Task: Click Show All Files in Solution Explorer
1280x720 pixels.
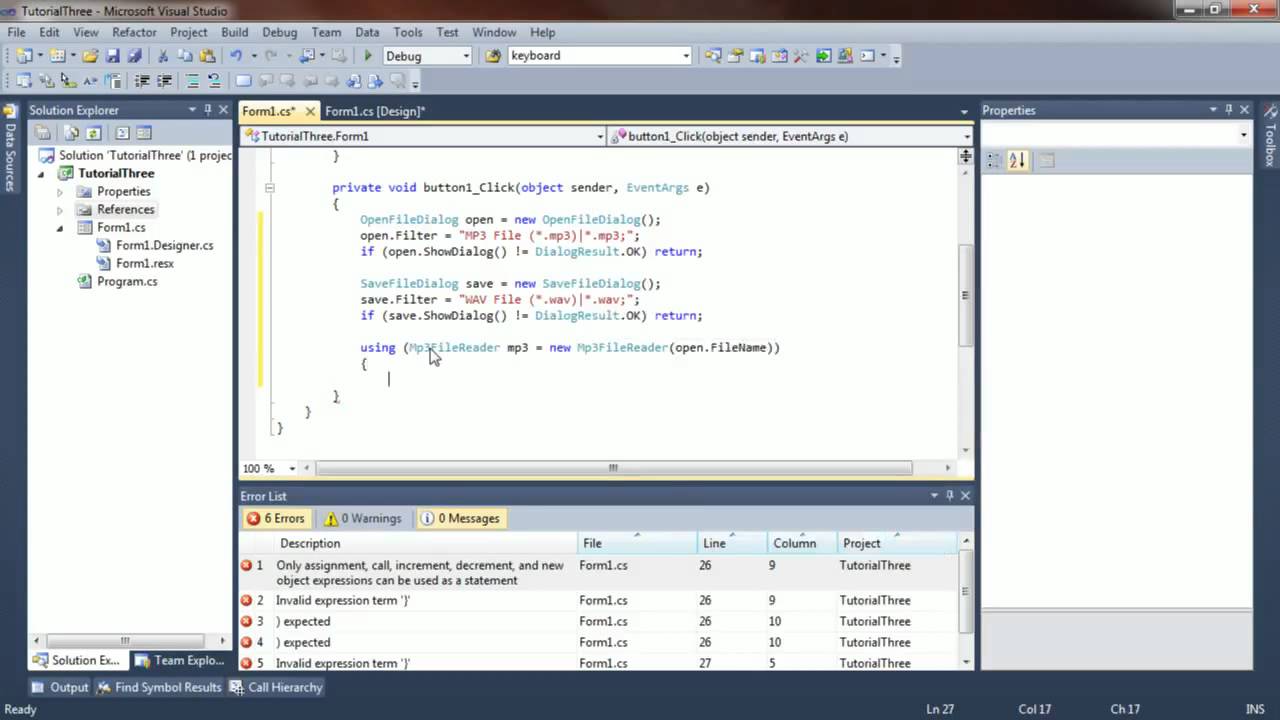Action: click(x=72, y=133)
